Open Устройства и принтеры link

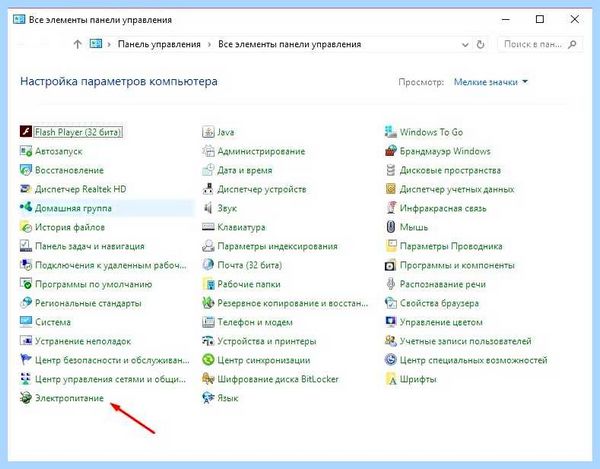pos(267,341)
